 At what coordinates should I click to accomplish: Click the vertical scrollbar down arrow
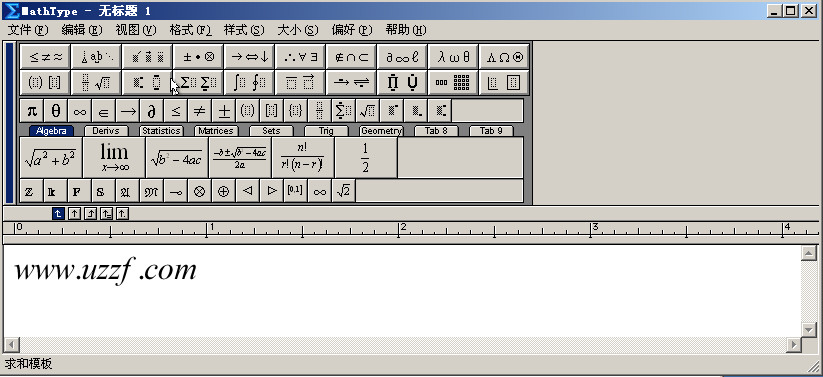pyautogui.click(x=808, y=329)
